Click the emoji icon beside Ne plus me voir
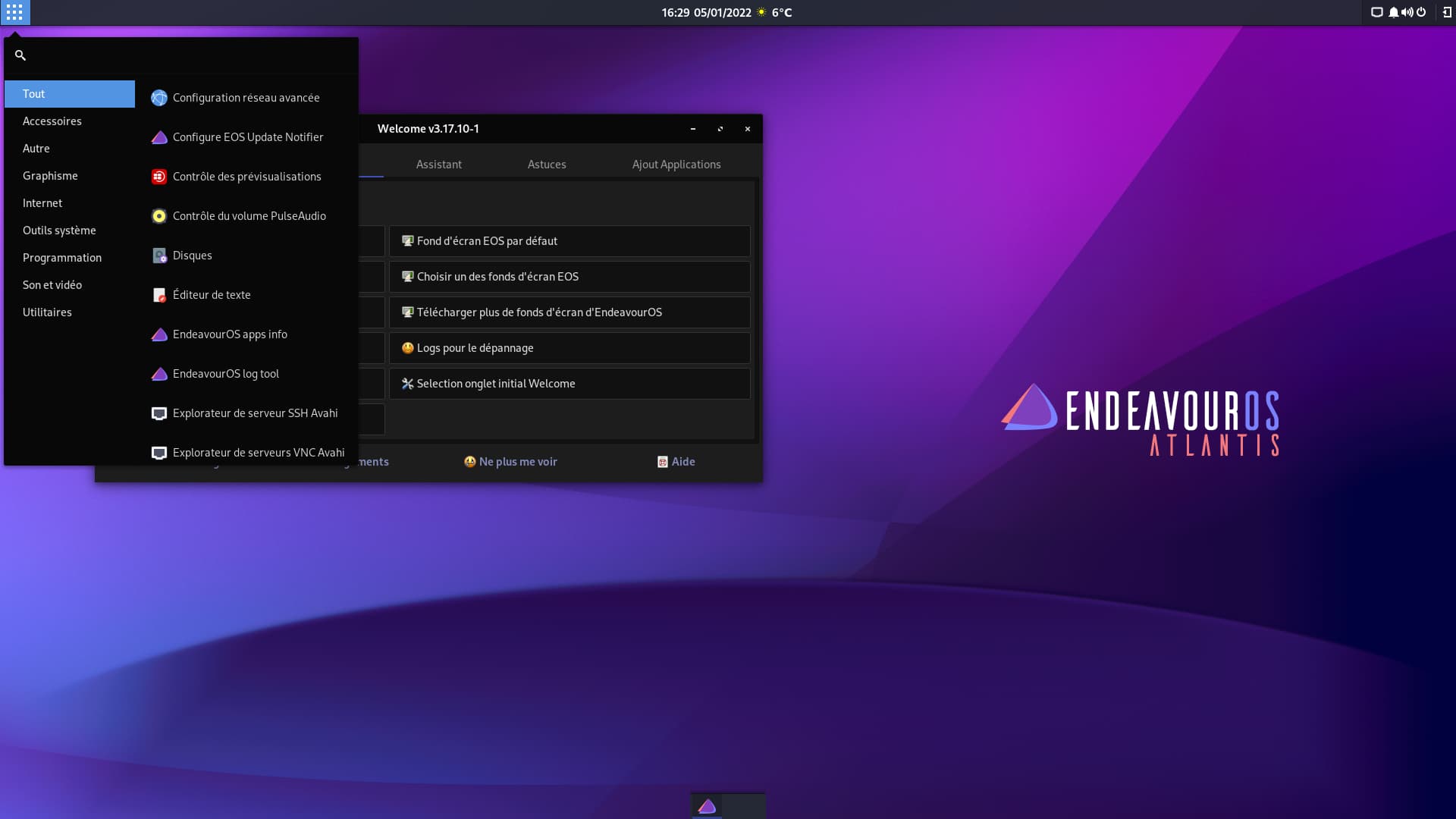This screenshot has height=819, width=1456. tap(470, 462)
